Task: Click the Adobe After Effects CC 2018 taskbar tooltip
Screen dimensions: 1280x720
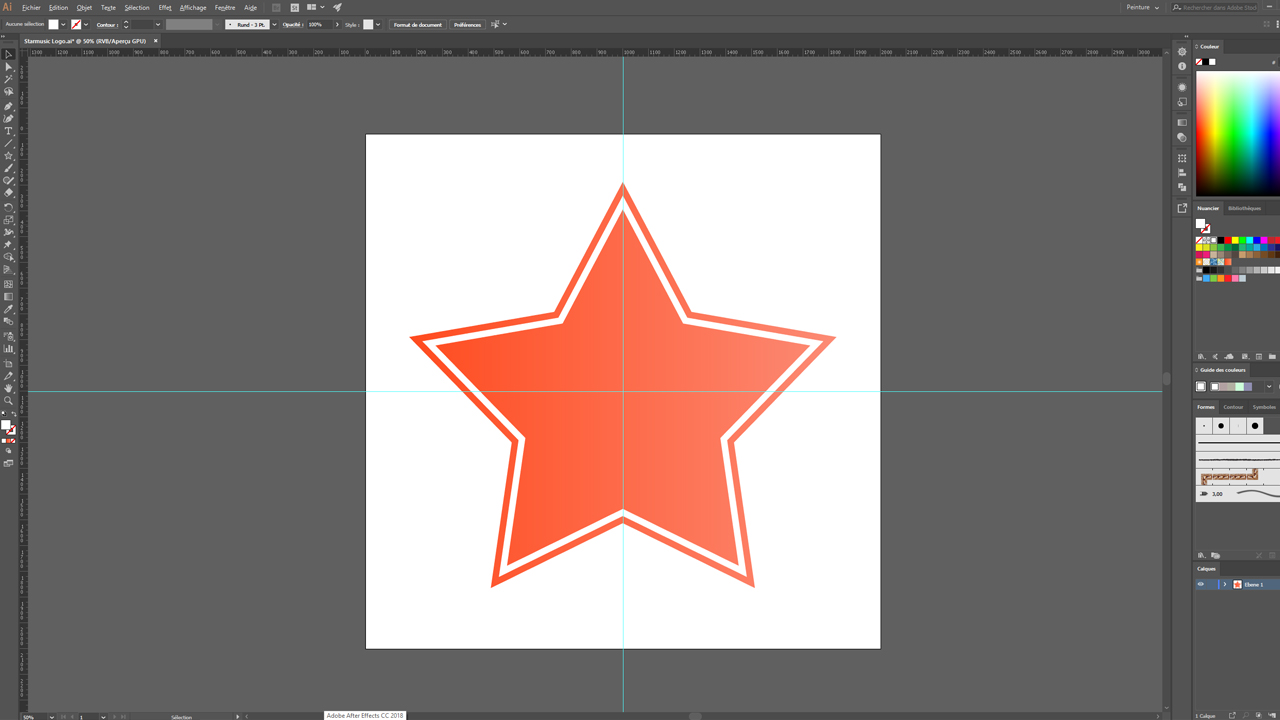Action: 365,715
